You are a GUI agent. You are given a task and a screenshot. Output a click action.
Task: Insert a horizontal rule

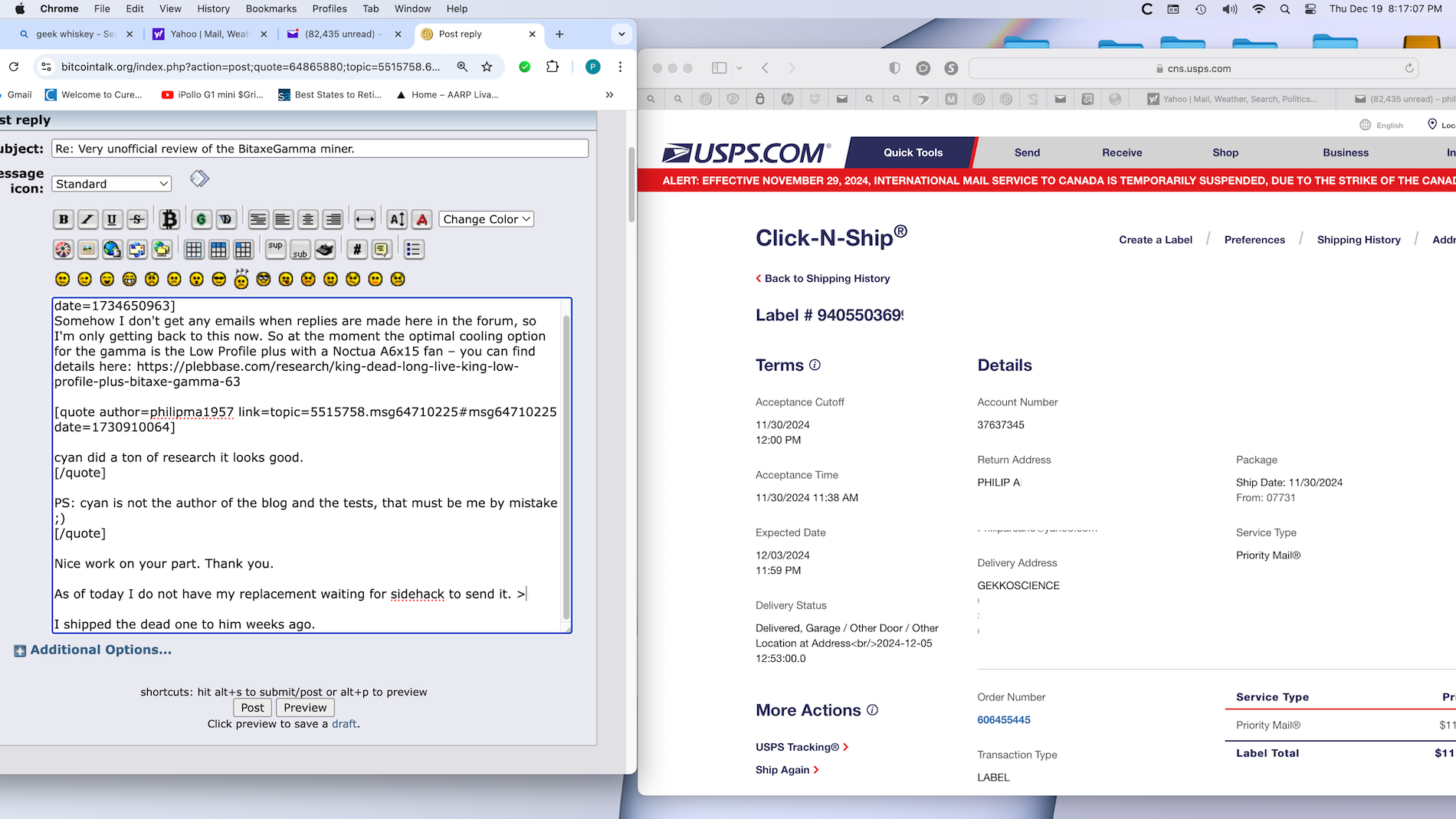tap(365, 219)
